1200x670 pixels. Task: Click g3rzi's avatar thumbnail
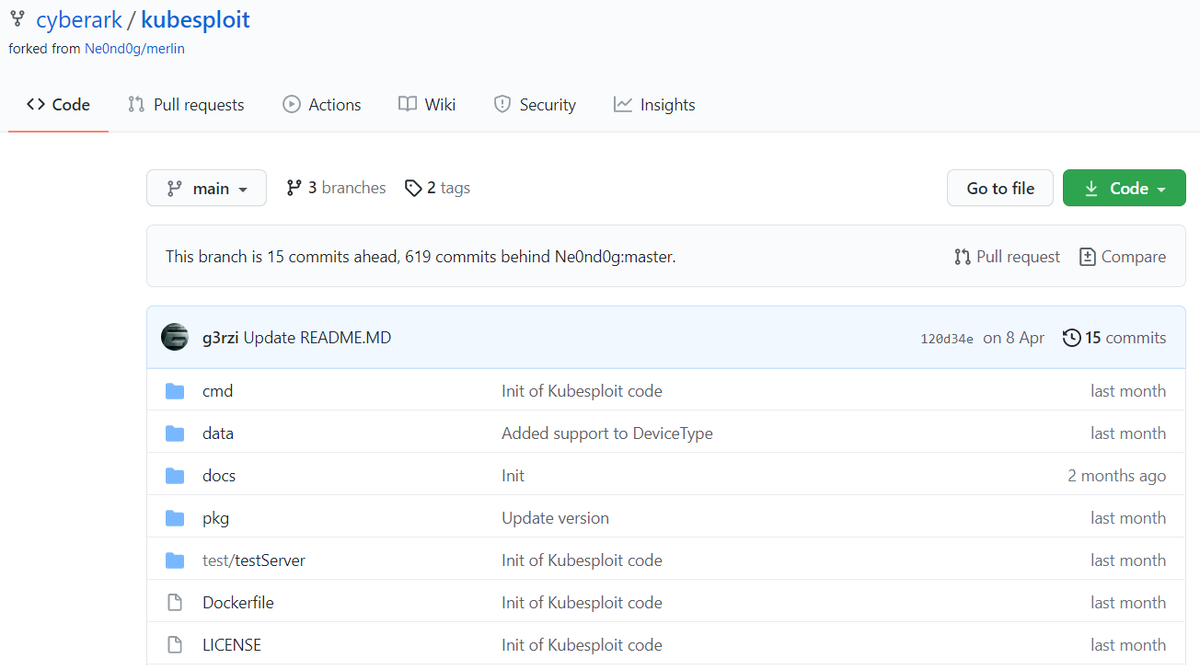pos(175,337)
